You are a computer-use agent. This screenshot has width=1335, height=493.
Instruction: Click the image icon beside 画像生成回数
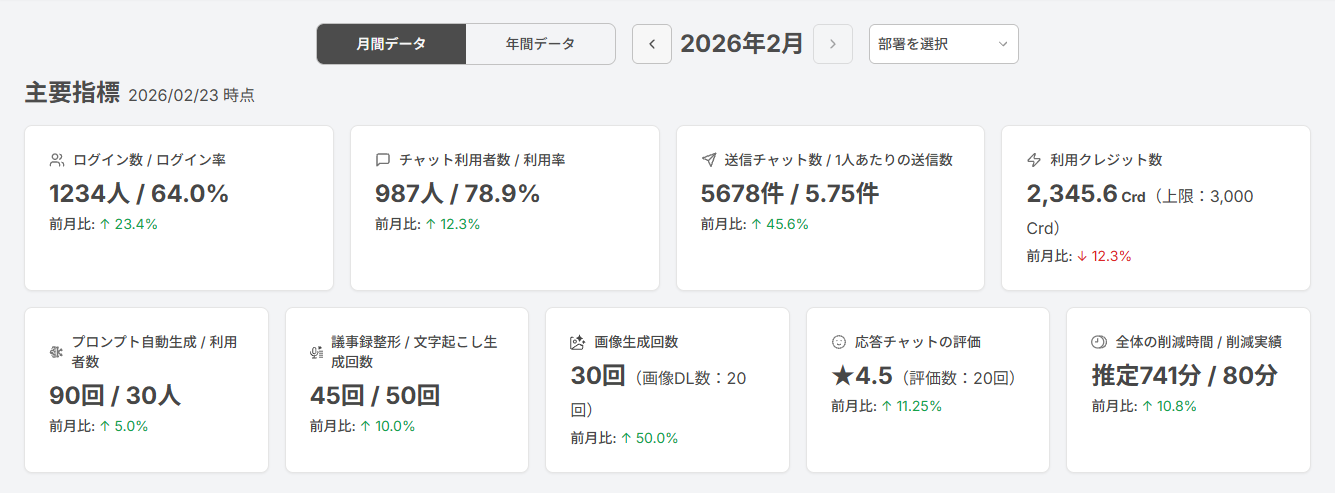tap(577, 342)
